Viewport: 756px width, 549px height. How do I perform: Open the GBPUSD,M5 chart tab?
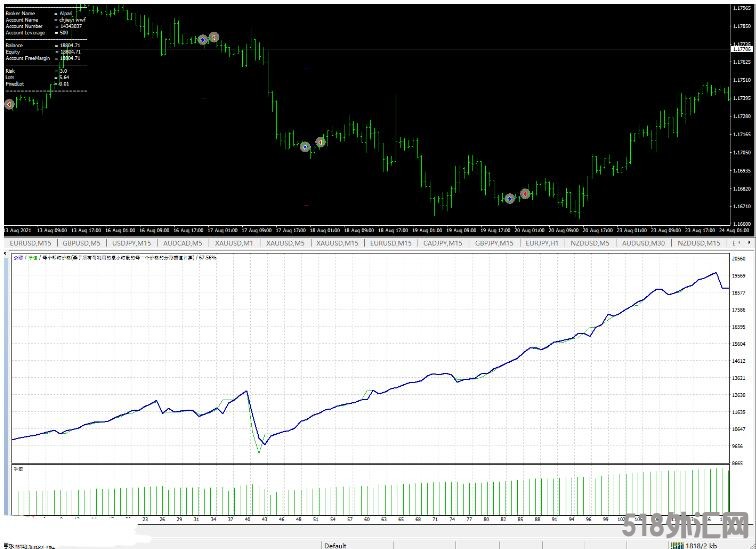[81, 243]
